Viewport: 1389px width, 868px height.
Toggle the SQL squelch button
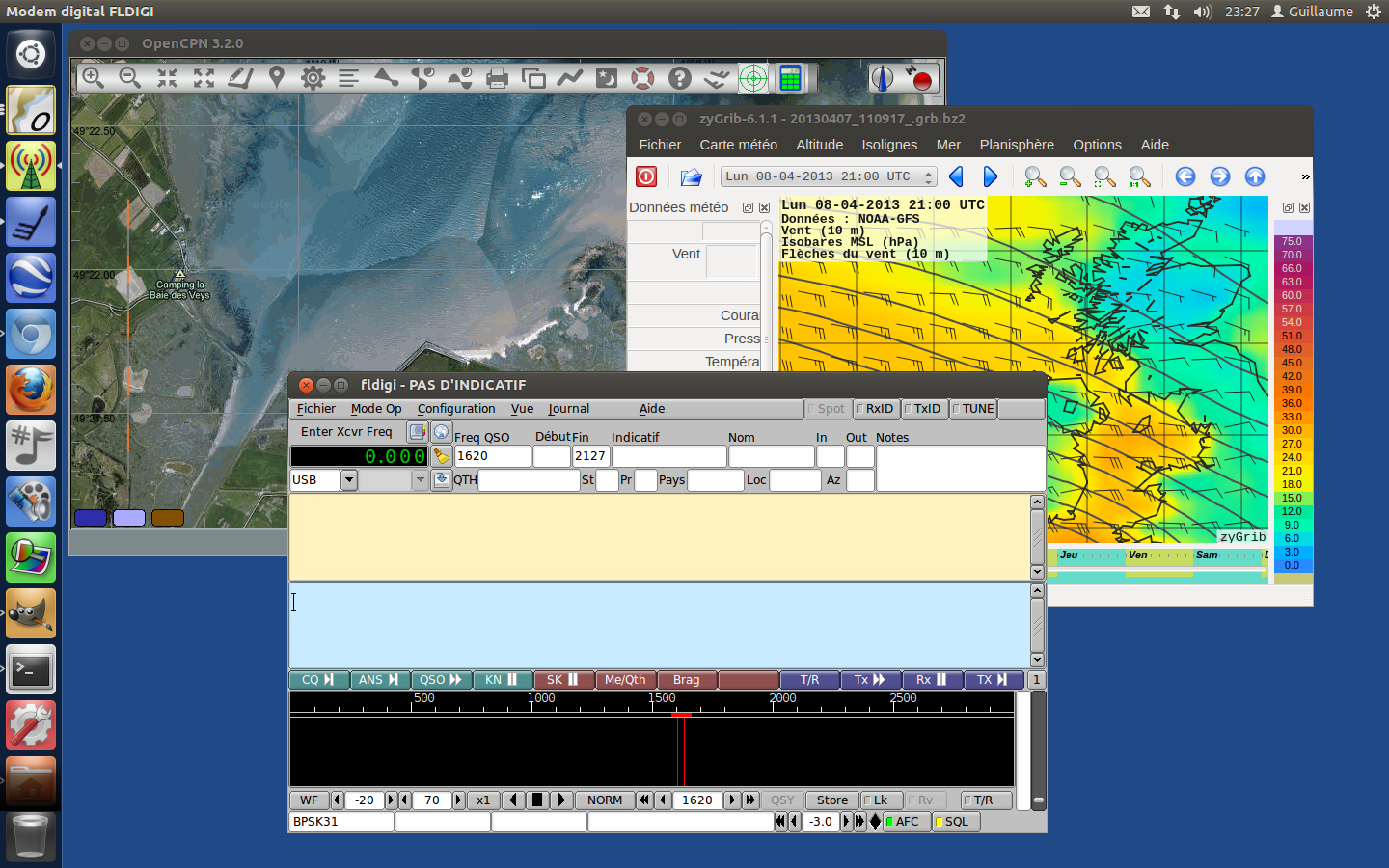click(955, 822)
